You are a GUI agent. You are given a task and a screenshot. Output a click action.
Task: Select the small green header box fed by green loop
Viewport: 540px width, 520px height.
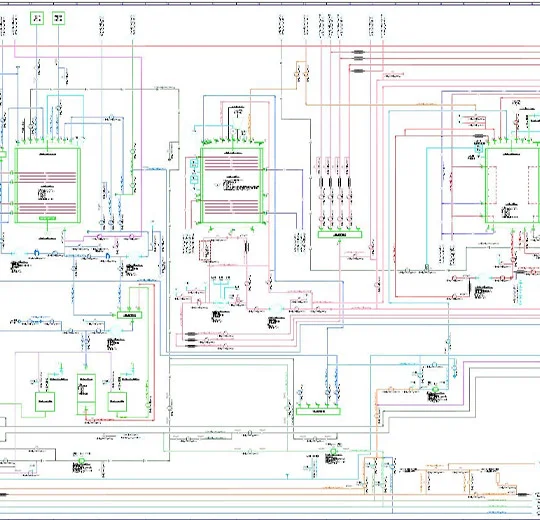click(129, 315)
